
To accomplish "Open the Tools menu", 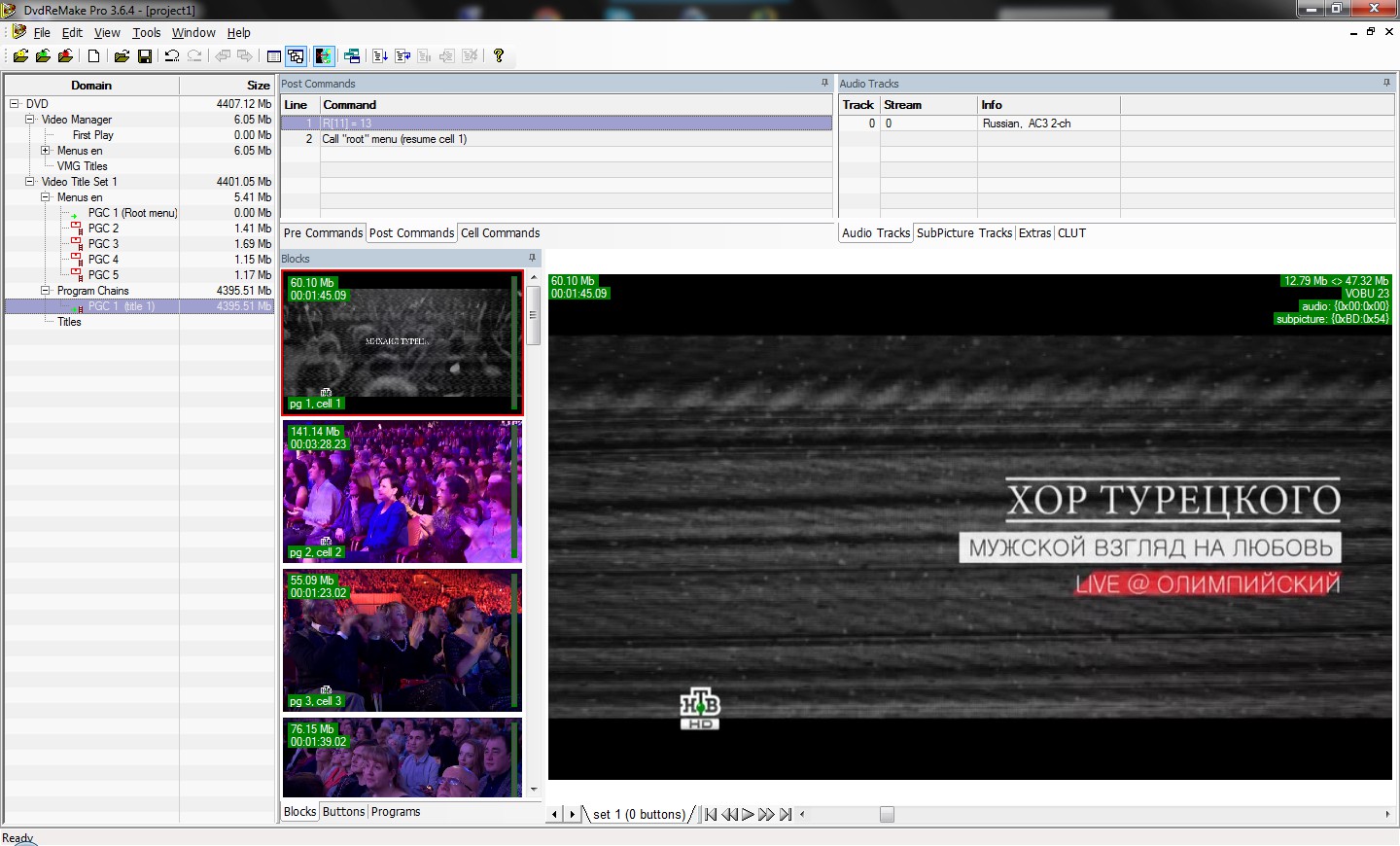I will pyautogui.click(x=147, y=32).
